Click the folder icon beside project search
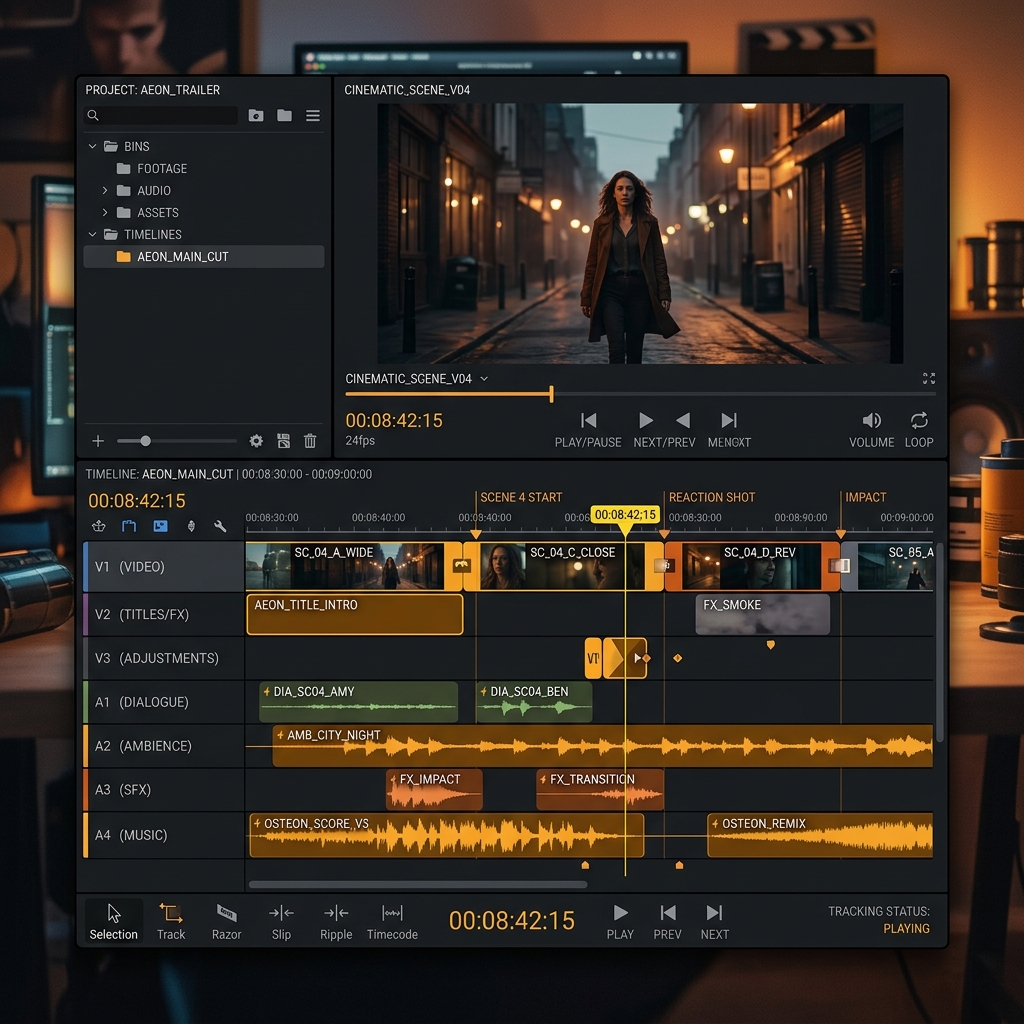The image size is (1024, 1024). pos(284,116)
